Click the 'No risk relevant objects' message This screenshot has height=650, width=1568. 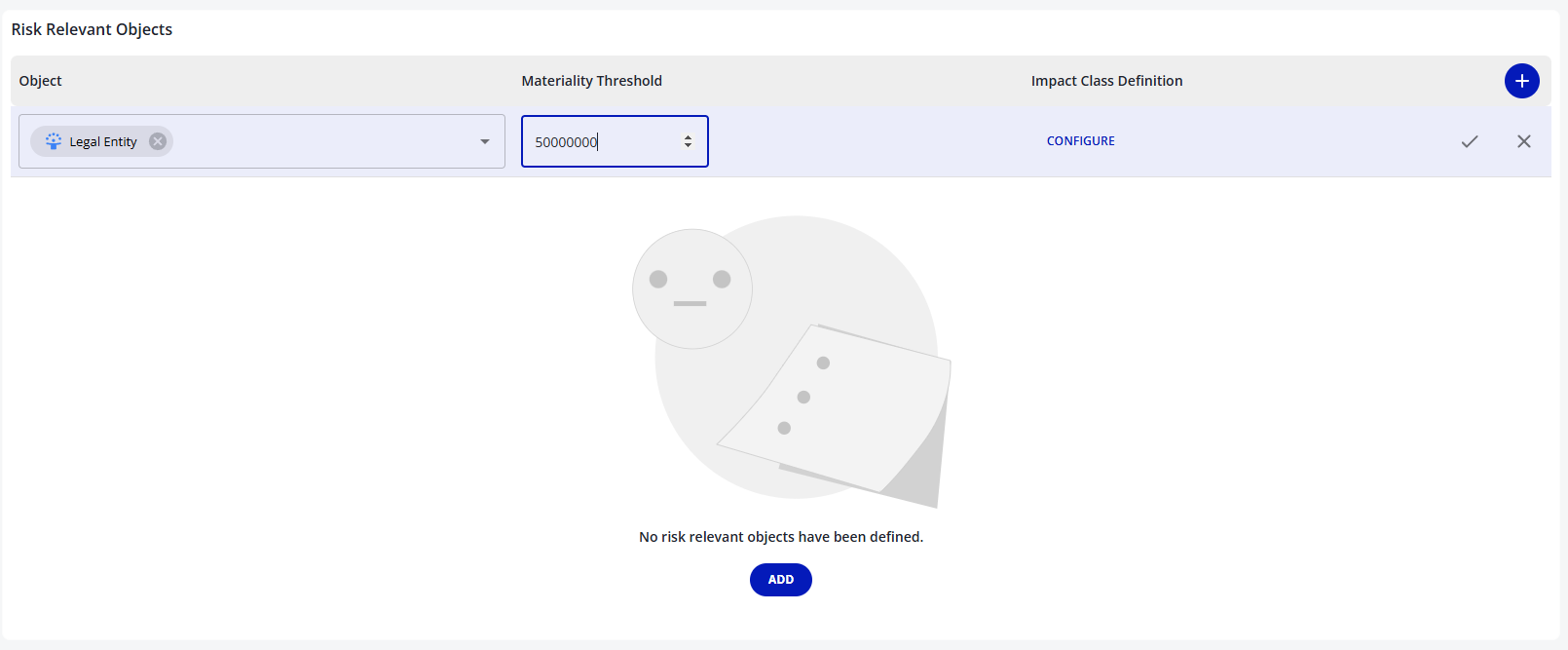[x=780, y=537]
